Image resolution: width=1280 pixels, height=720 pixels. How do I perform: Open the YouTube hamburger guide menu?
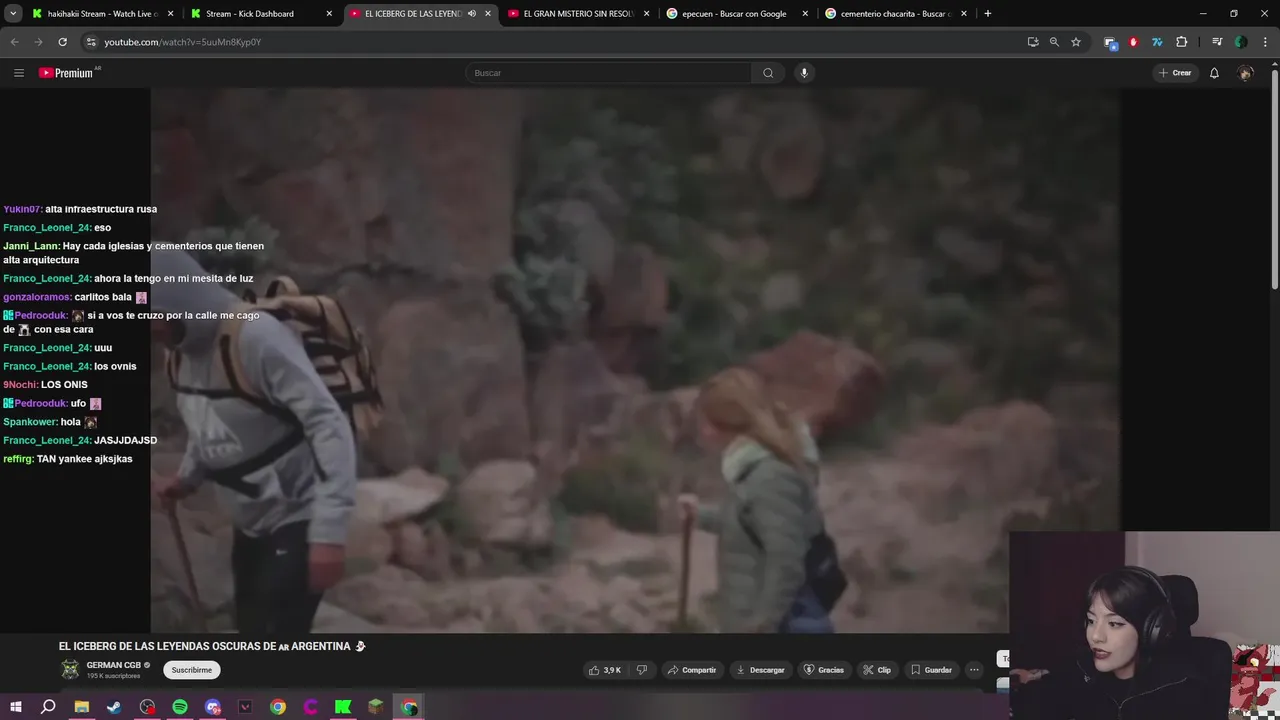pyautogui.click(x=18, y=73)
